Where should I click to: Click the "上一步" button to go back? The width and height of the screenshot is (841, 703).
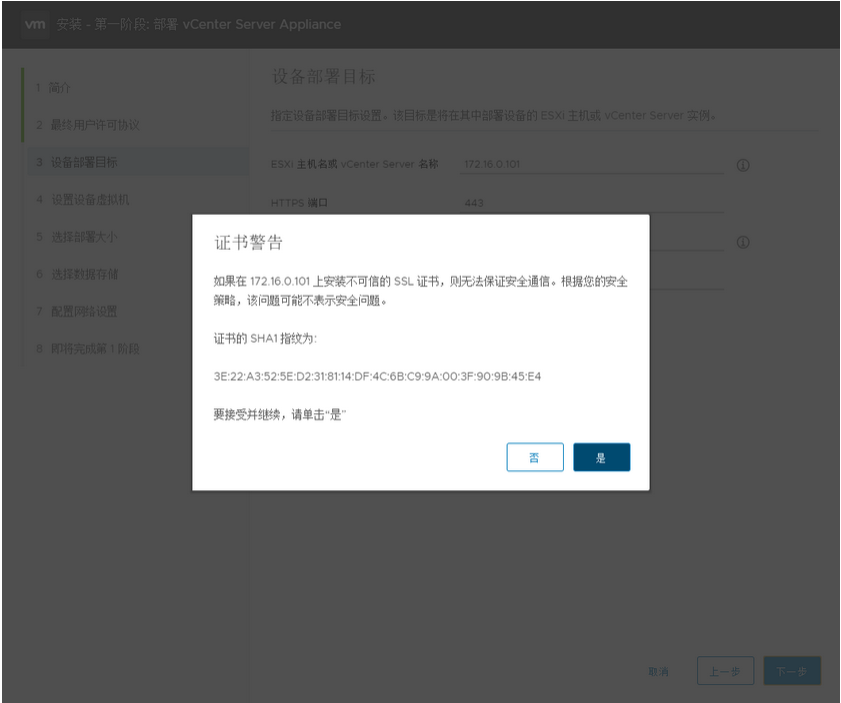[725, 671]
